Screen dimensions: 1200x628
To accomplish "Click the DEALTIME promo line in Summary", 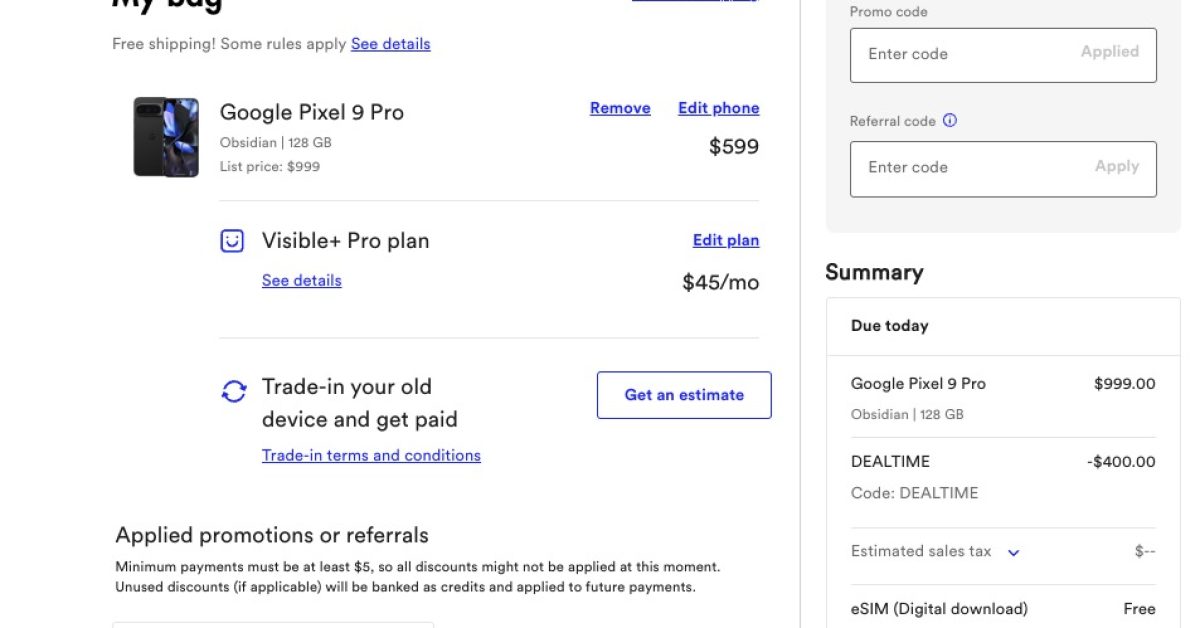I will (890, 462).
